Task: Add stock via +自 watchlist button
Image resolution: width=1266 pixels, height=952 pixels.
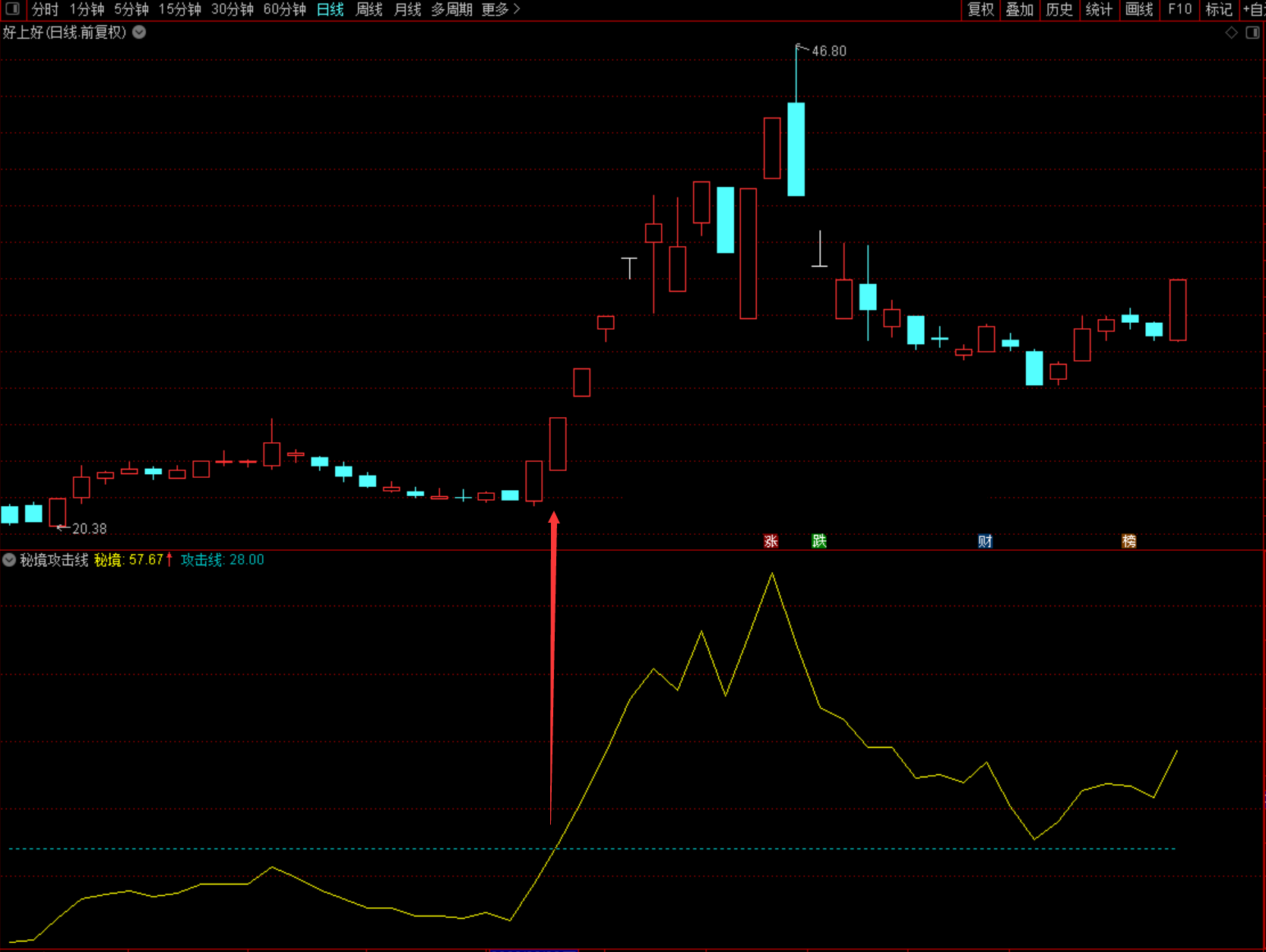Action: [x=1253, y=9]
